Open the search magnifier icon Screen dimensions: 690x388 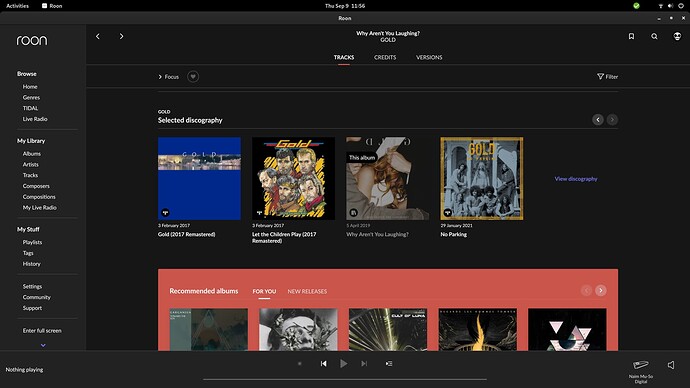coord(654,37)
